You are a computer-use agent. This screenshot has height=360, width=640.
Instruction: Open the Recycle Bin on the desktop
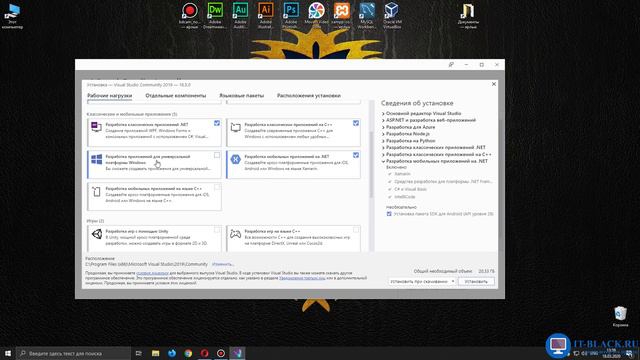[620, 316]
